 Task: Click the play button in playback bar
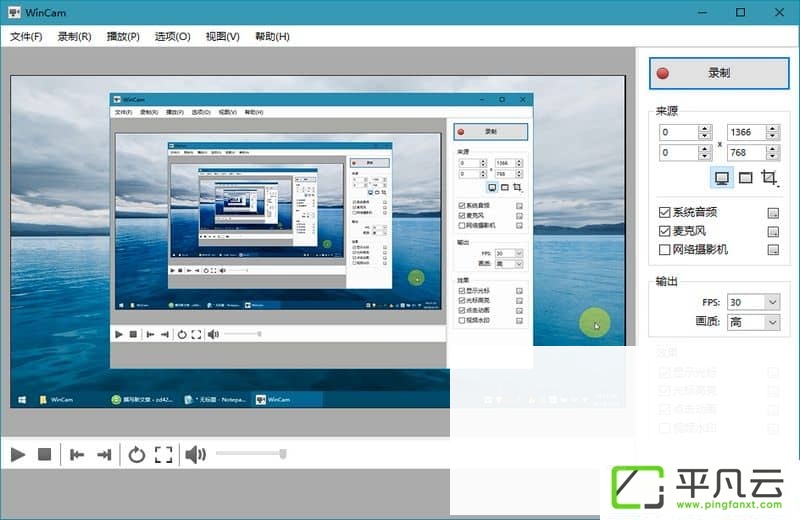[x=18, y=454]
